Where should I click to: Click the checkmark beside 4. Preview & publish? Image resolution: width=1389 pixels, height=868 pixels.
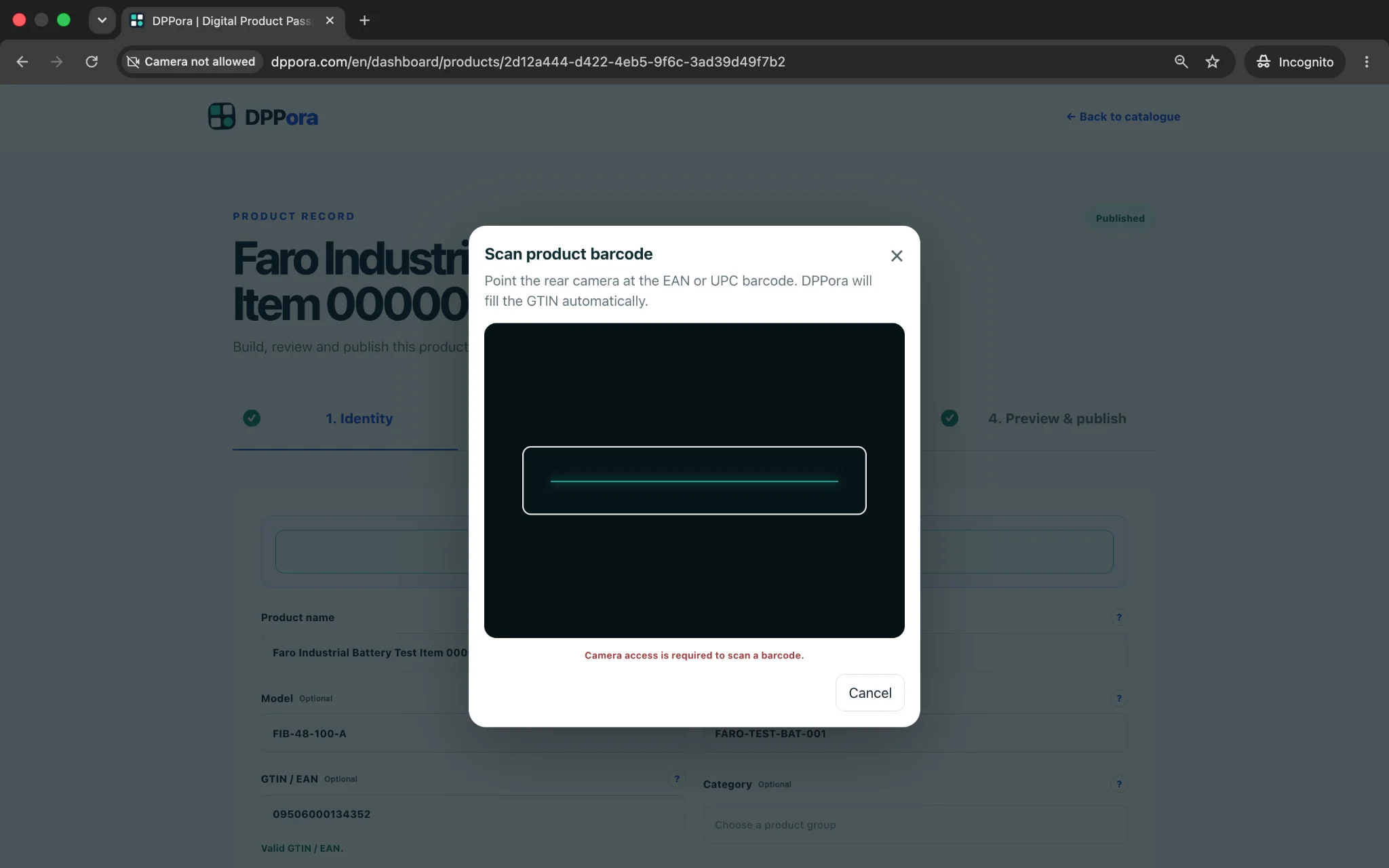(x=950, y=418)
